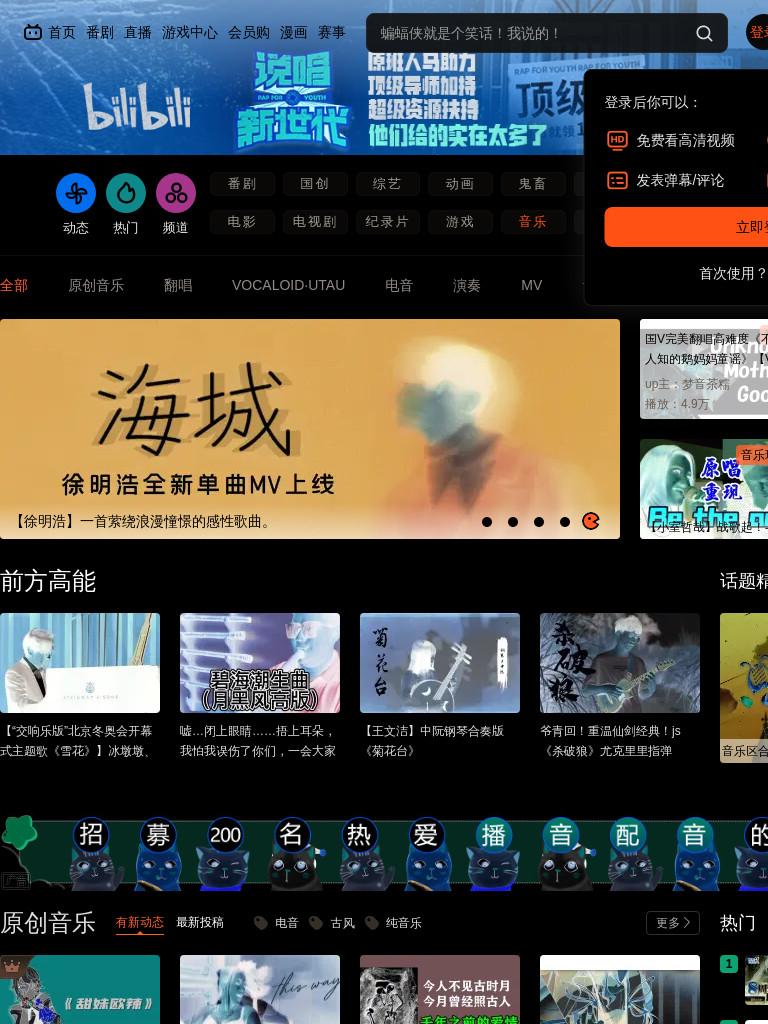Click the tag icon beside 纯音乐
The width and height of the screenshot is (768, 1024).
372,923
